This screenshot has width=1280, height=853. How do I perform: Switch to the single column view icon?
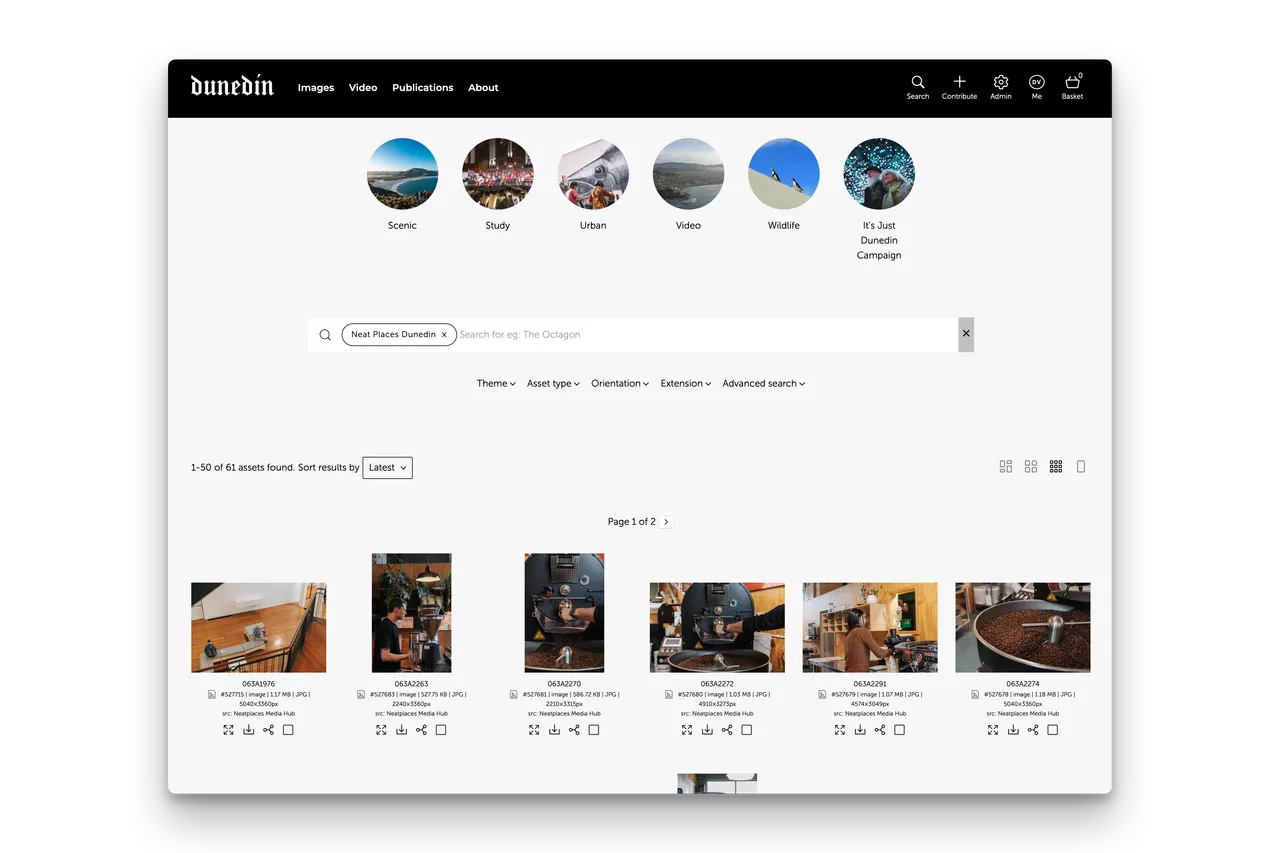point(1080,467)
